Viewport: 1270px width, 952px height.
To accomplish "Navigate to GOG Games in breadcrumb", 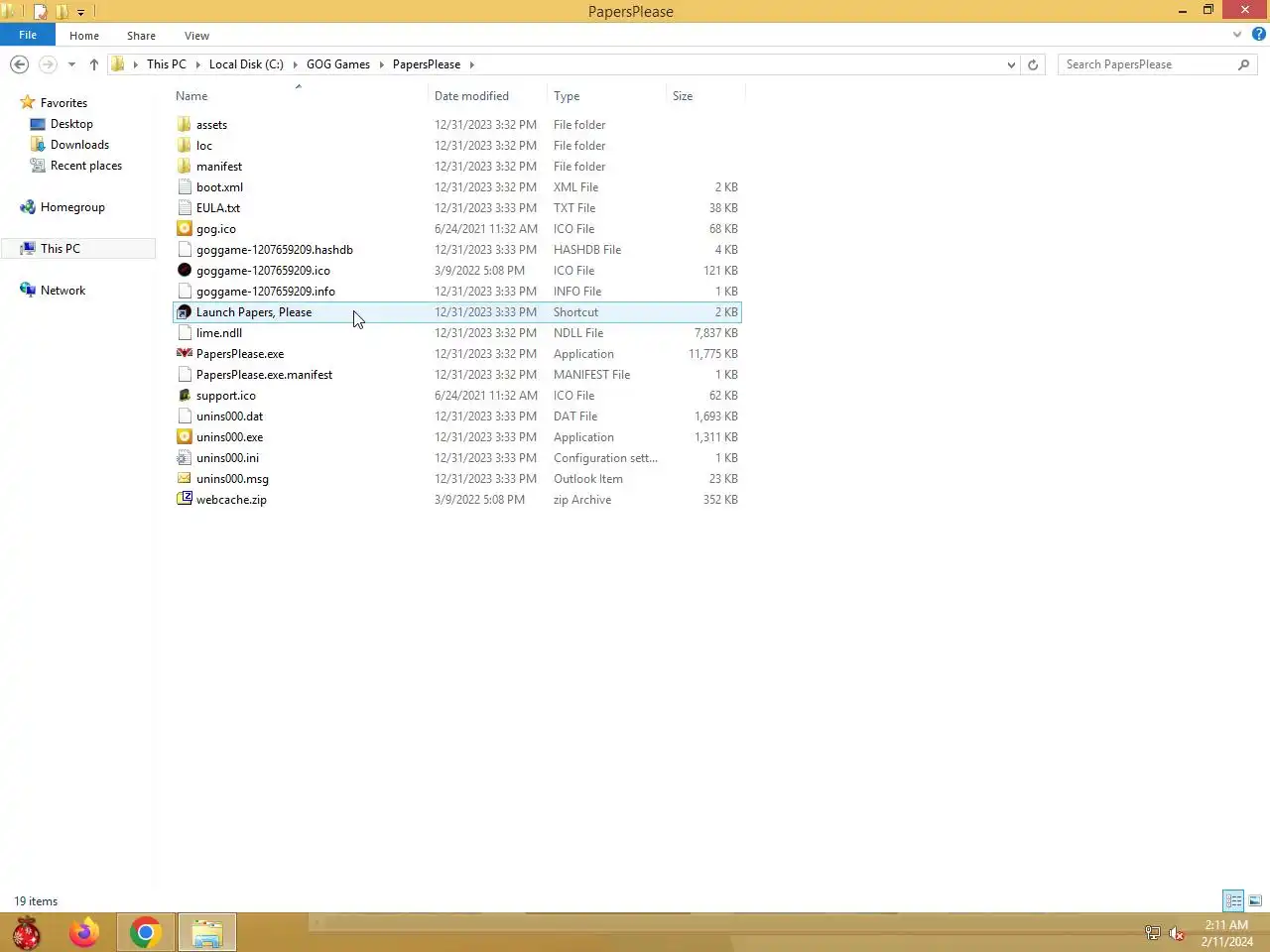I will tap(338, 64).
